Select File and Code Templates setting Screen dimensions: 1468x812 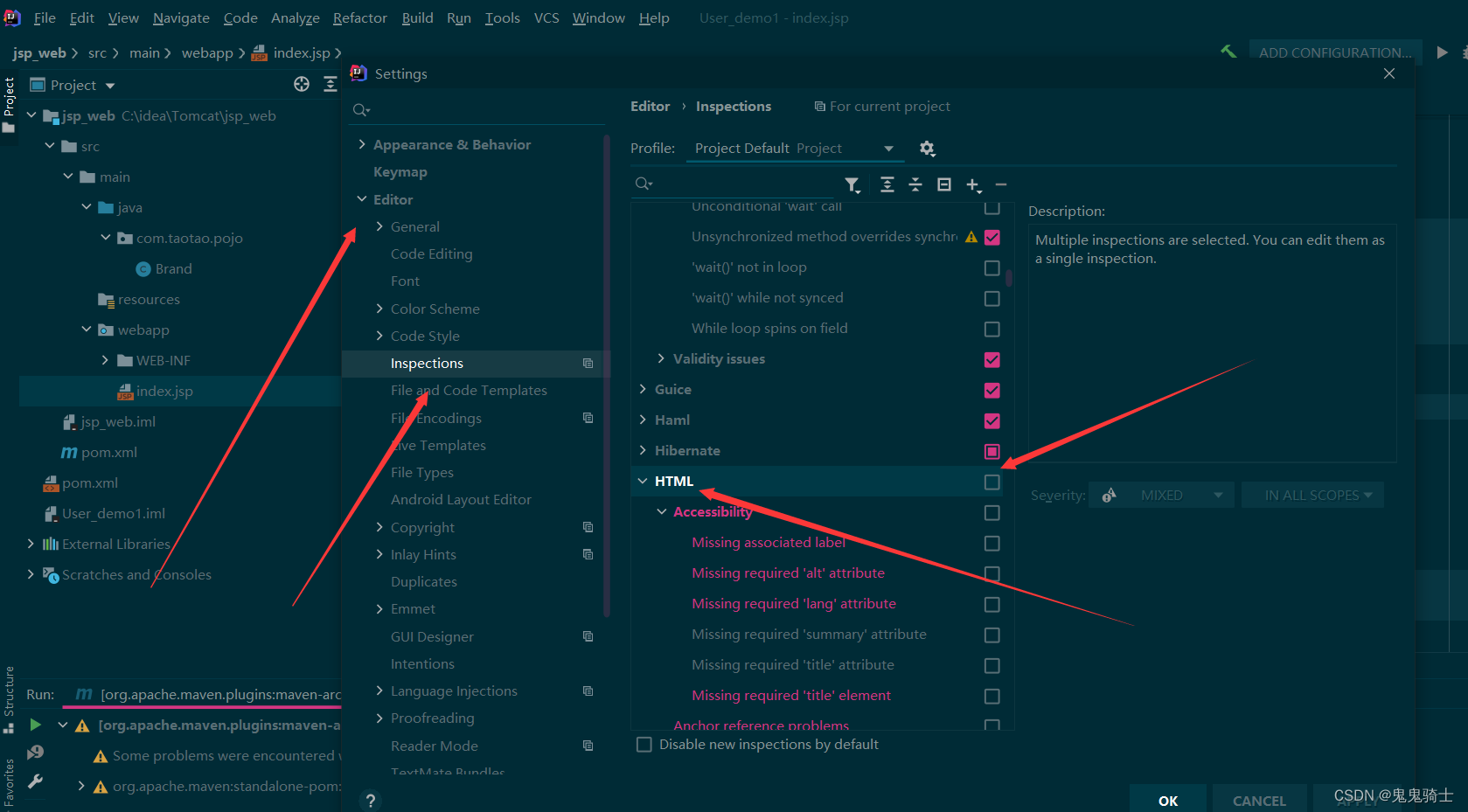pos(469,391)
